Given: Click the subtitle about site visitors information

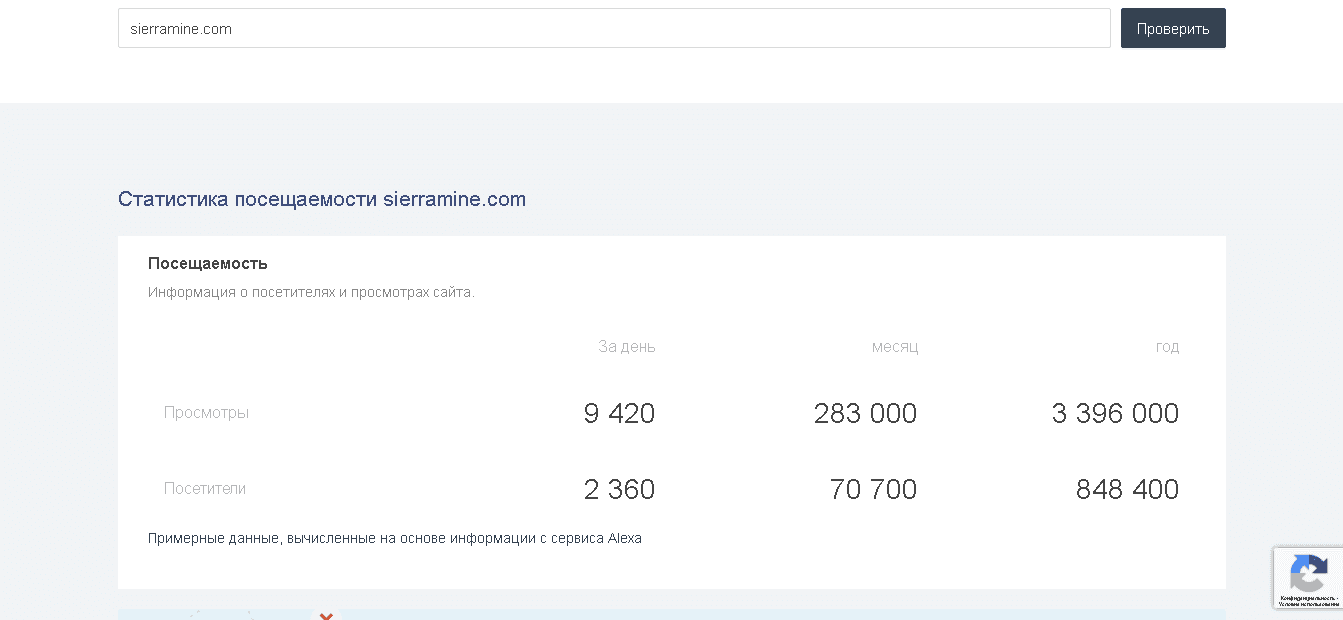Looking at the screenshot, I should coord(311,292).
